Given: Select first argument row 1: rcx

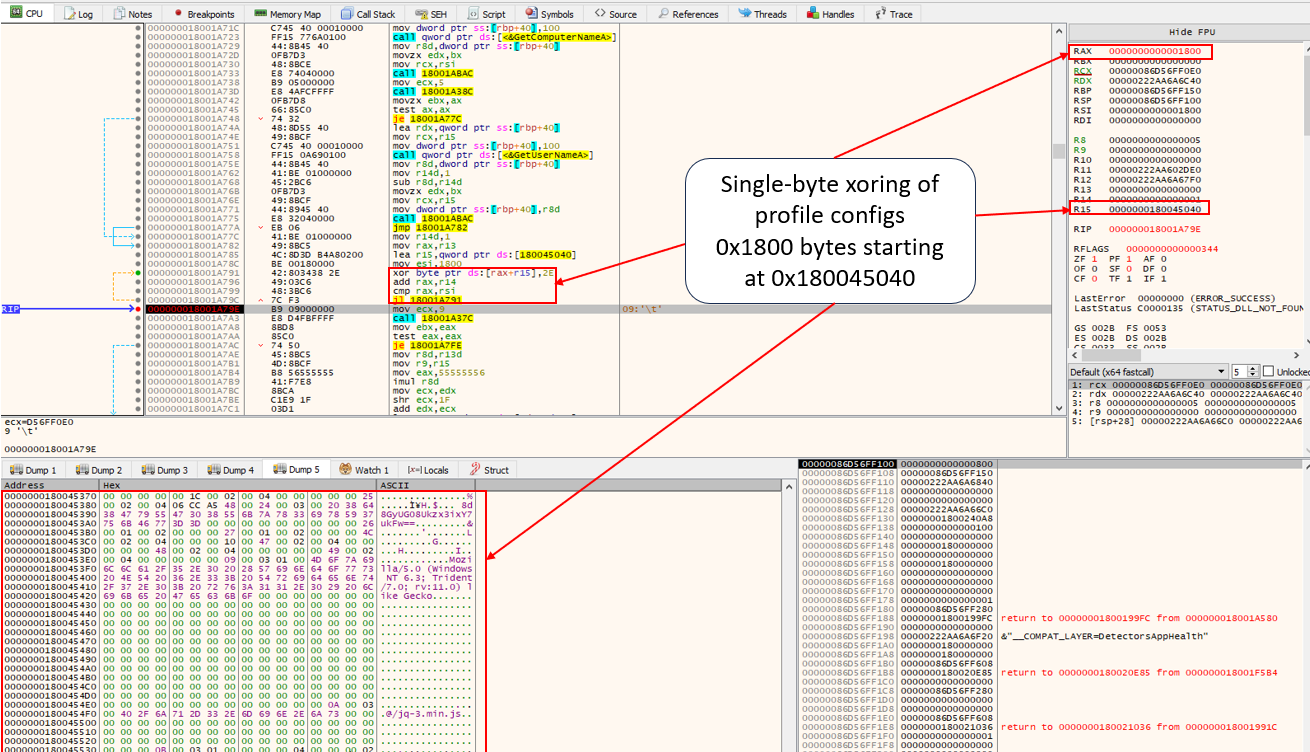Looking at the screenshot, I should [x=1187, y=385].
